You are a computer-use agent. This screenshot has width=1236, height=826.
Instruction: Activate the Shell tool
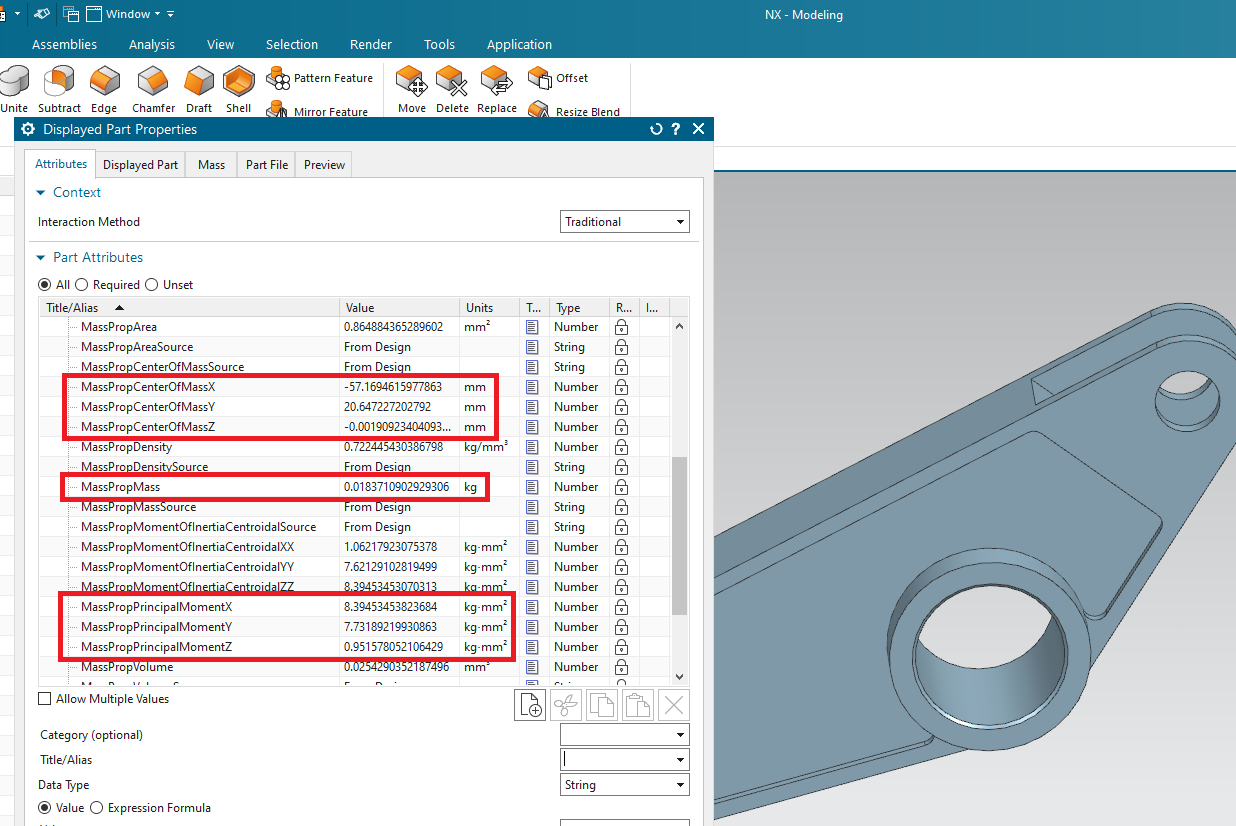[238, 89]
